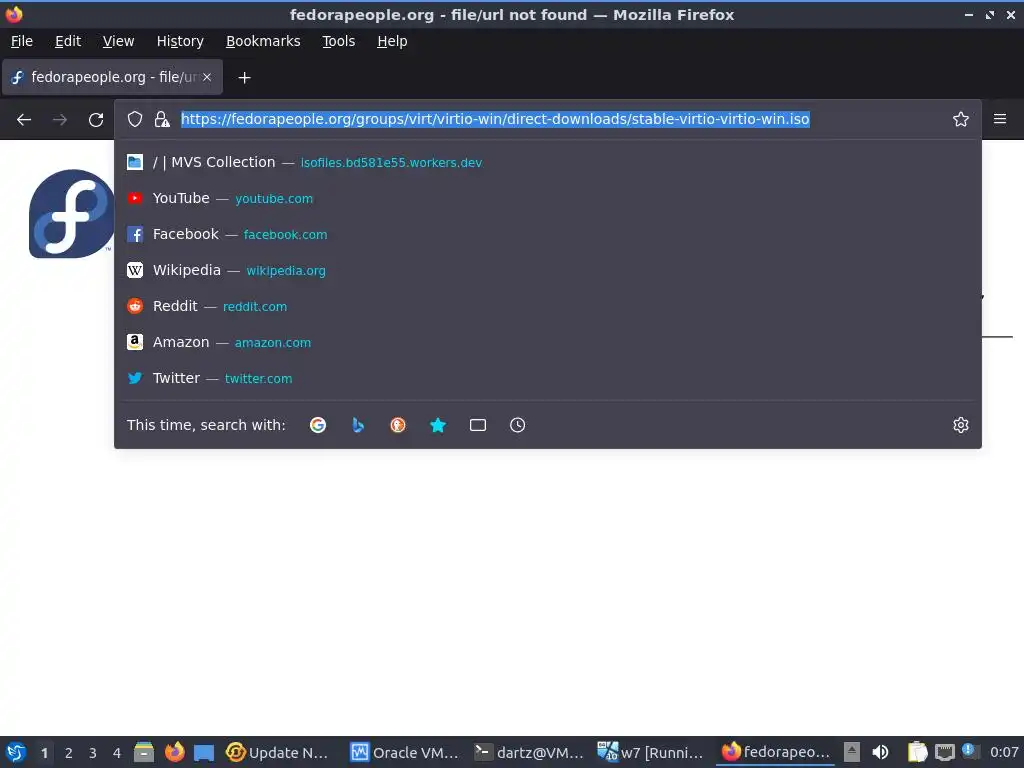Choose the Facebook suggestion
The width and height of the screenshot is (1024, 768).
(x=548, y=234)
